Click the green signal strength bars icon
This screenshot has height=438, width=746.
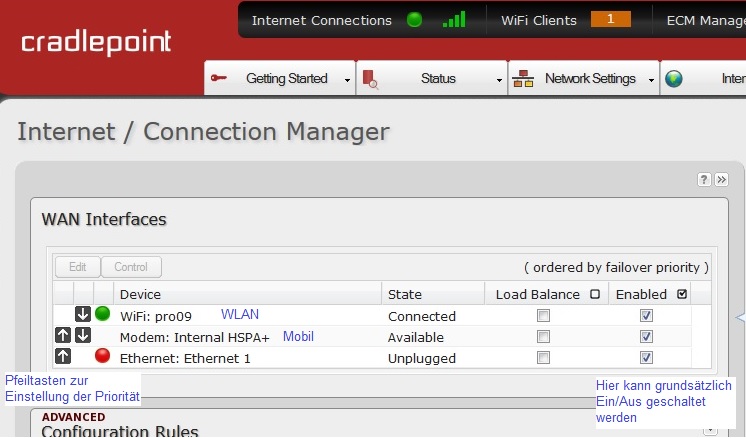pos(454,20)
